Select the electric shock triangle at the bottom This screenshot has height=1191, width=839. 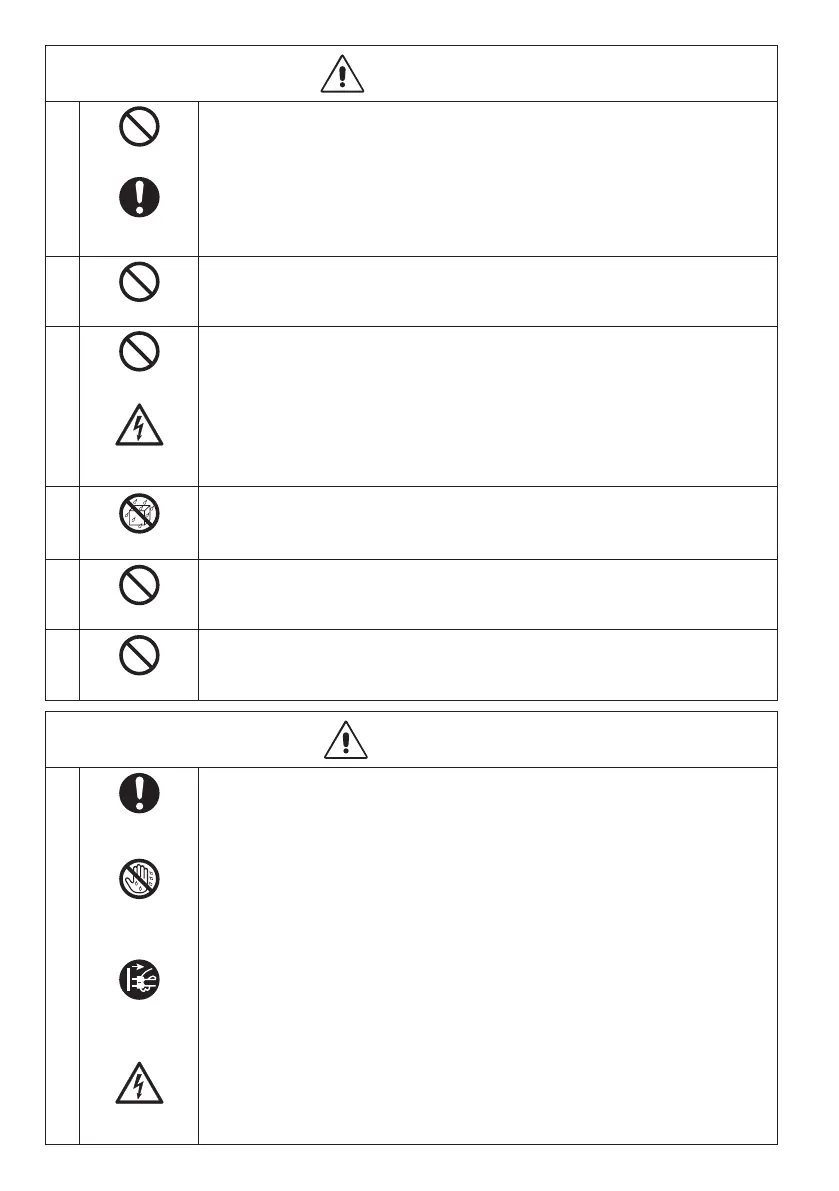tap(139, 1083)
